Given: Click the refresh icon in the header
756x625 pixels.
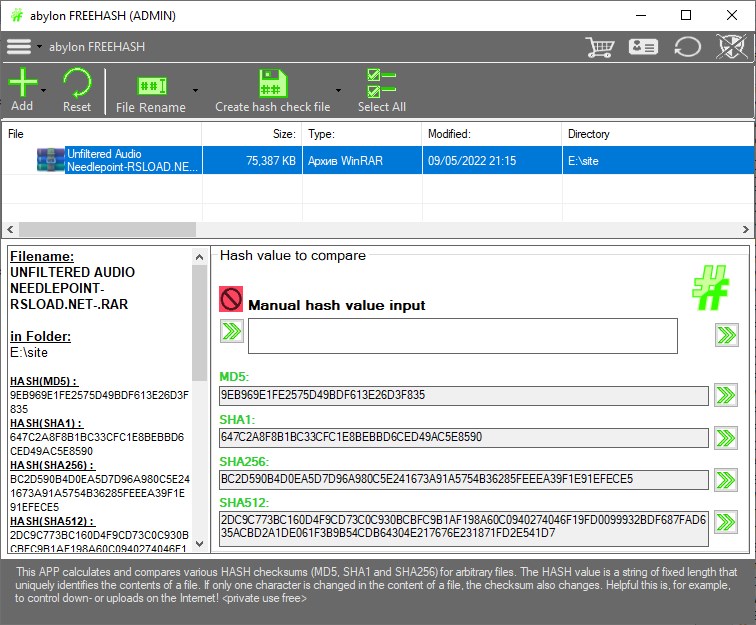Looking at the screenshot, I should tap(687, 47).
